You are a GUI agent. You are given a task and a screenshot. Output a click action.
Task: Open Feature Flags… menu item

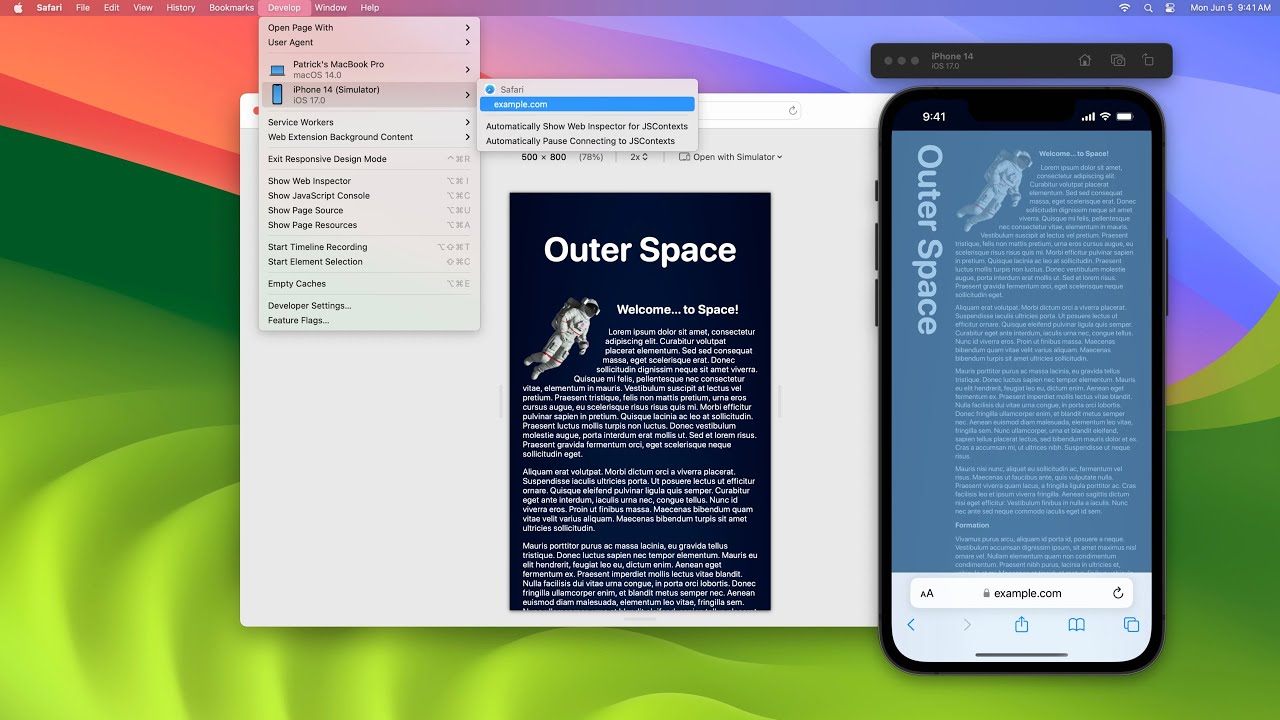point(369,320)
